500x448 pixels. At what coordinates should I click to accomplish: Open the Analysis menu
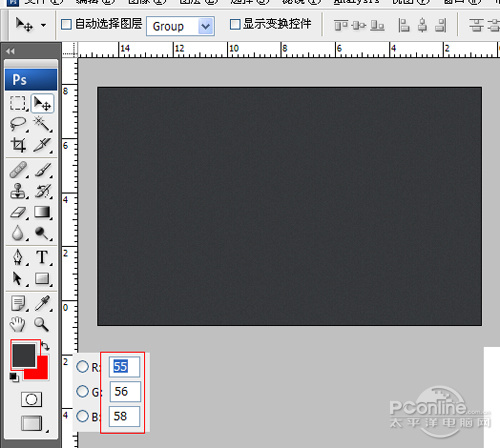(357, 2)
